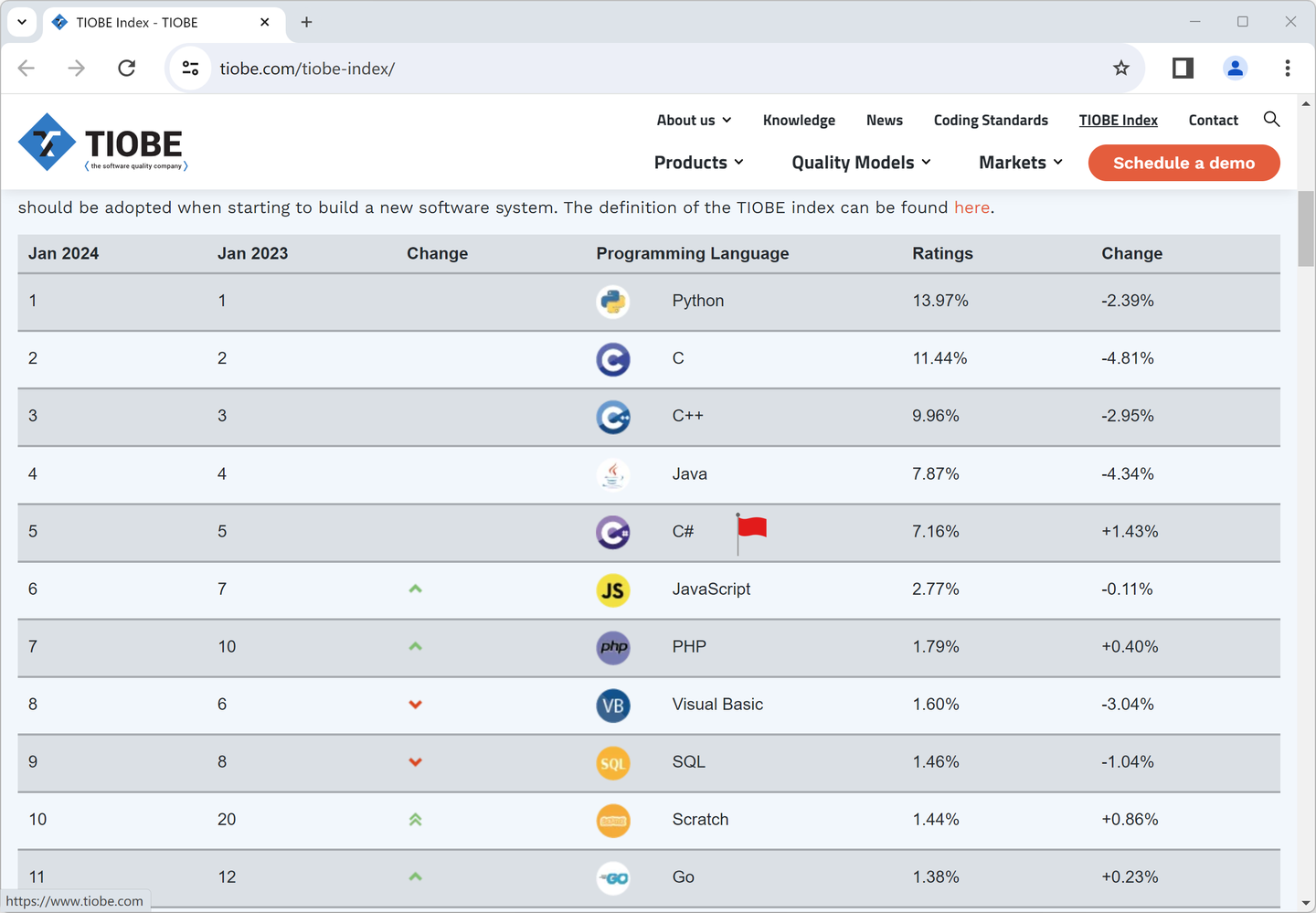
Task: Click the +0.86% change for Scratch
Action: (1130, 820)
